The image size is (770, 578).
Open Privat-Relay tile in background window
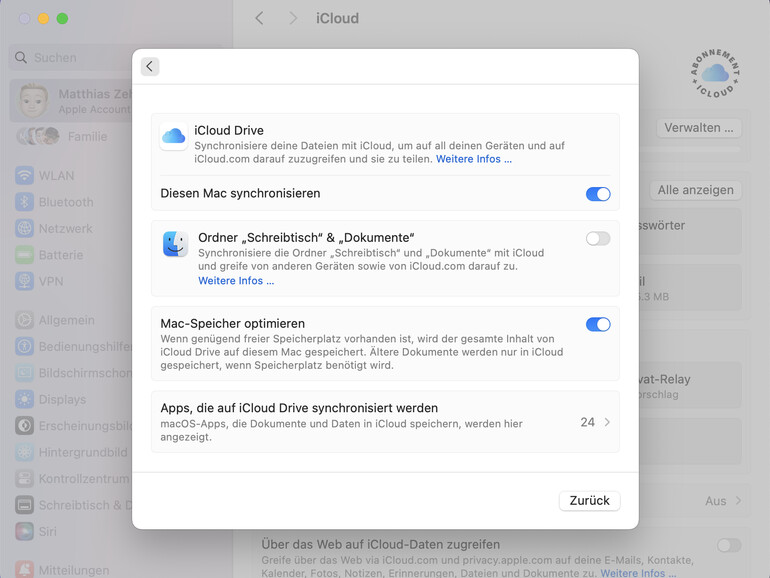coord(690,385)
